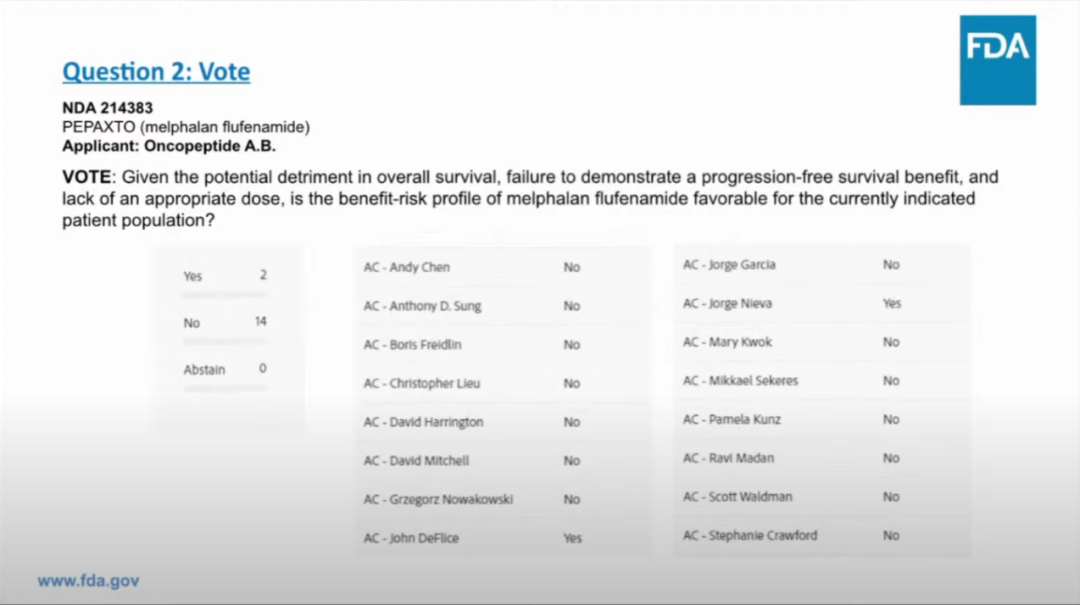
Task: Select Jorge Nieva's Yes vote
Action: coord(892,303)
